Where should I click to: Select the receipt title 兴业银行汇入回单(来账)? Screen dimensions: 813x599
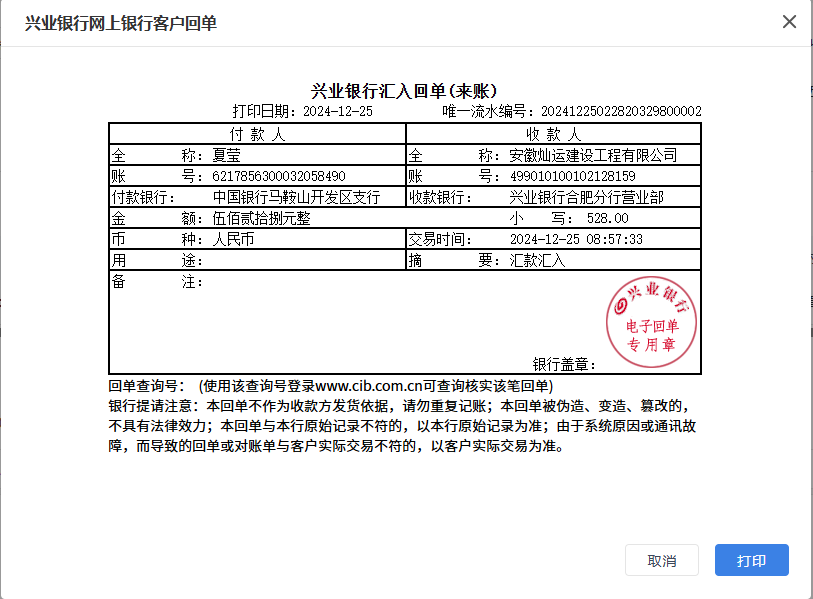(405, 92)
